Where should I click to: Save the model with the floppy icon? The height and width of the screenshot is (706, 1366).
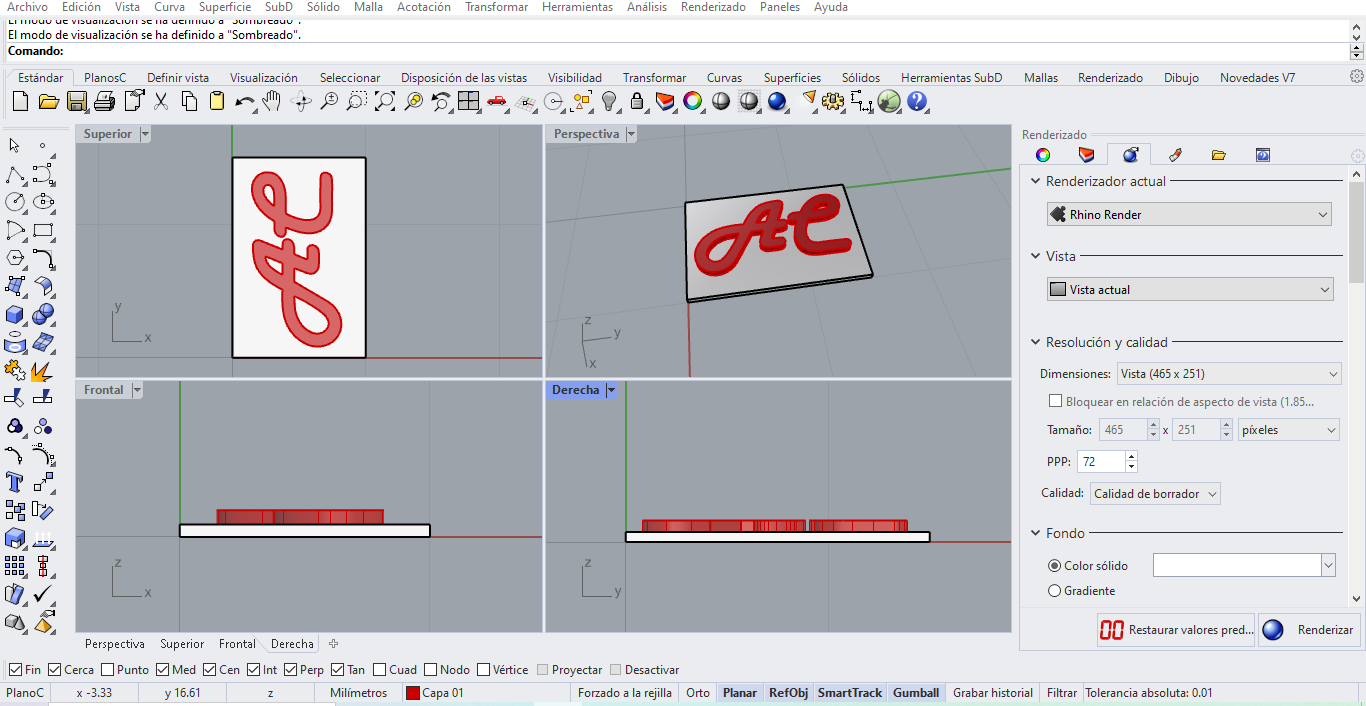(x=77, y=101)
